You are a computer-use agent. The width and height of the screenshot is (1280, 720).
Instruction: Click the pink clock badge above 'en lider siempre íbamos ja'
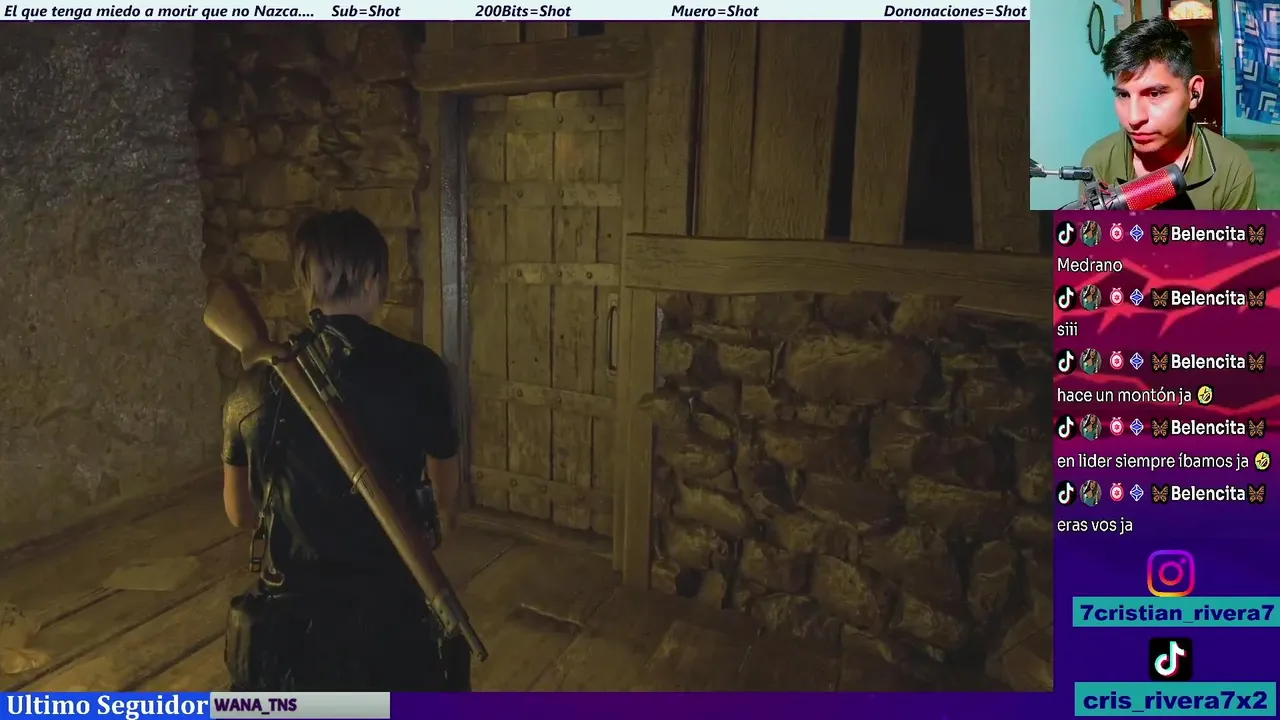[1116, 428]
